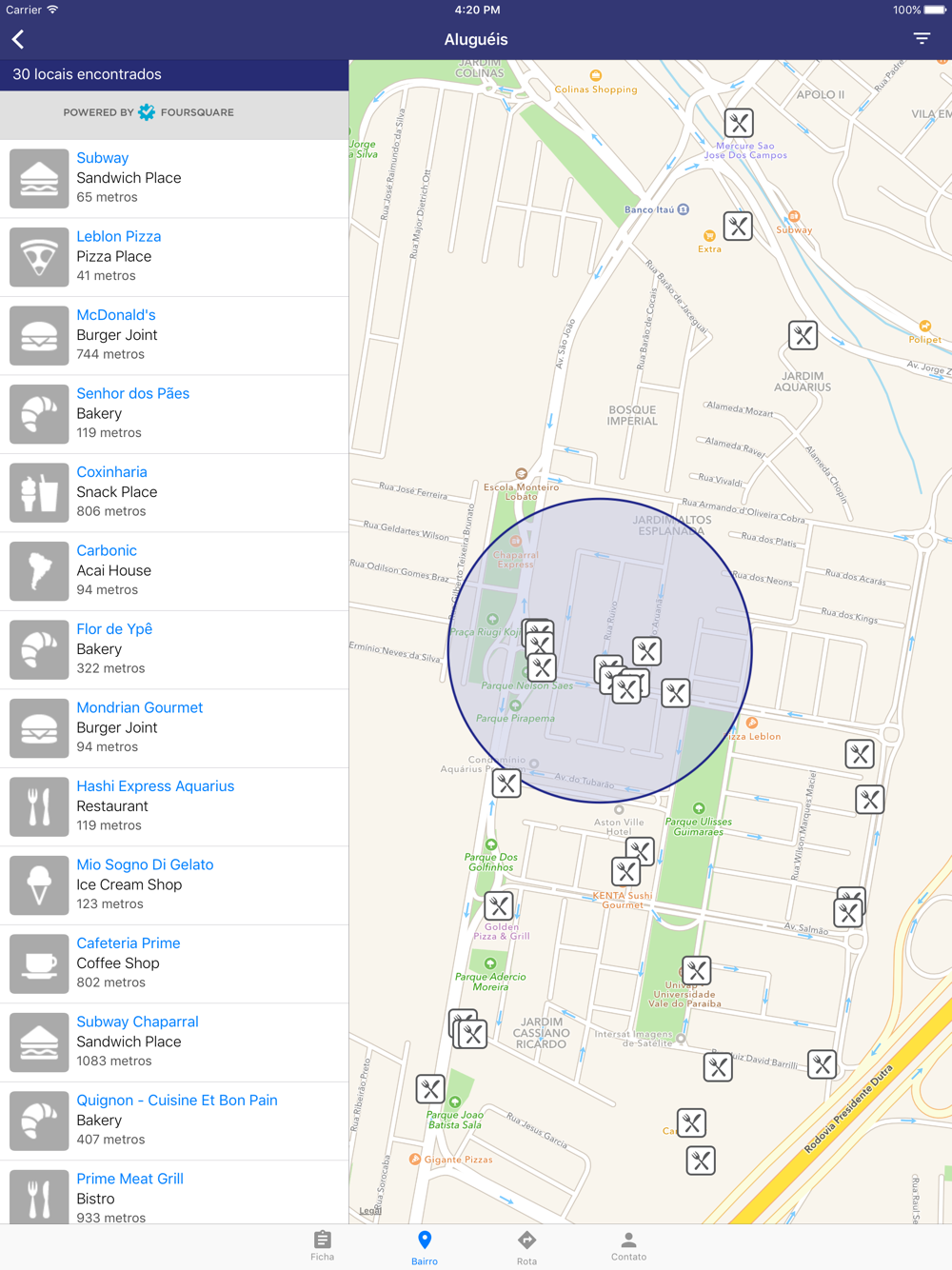The image size is (952, 1270).
Task: Open the Senhor dos Pães listing
Action: point(174,414)
